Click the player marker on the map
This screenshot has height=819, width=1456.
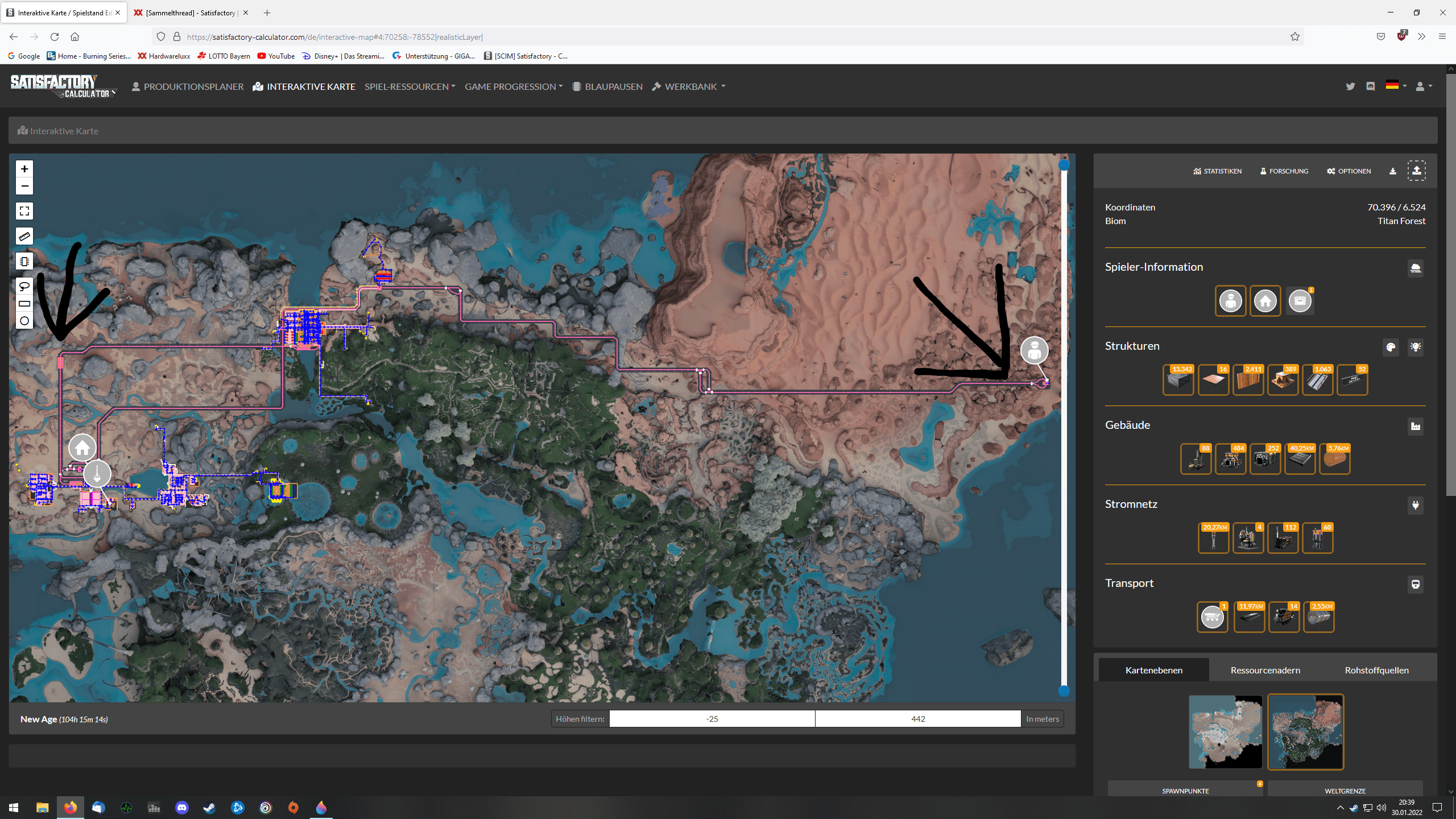click(x=1034, y=350)
